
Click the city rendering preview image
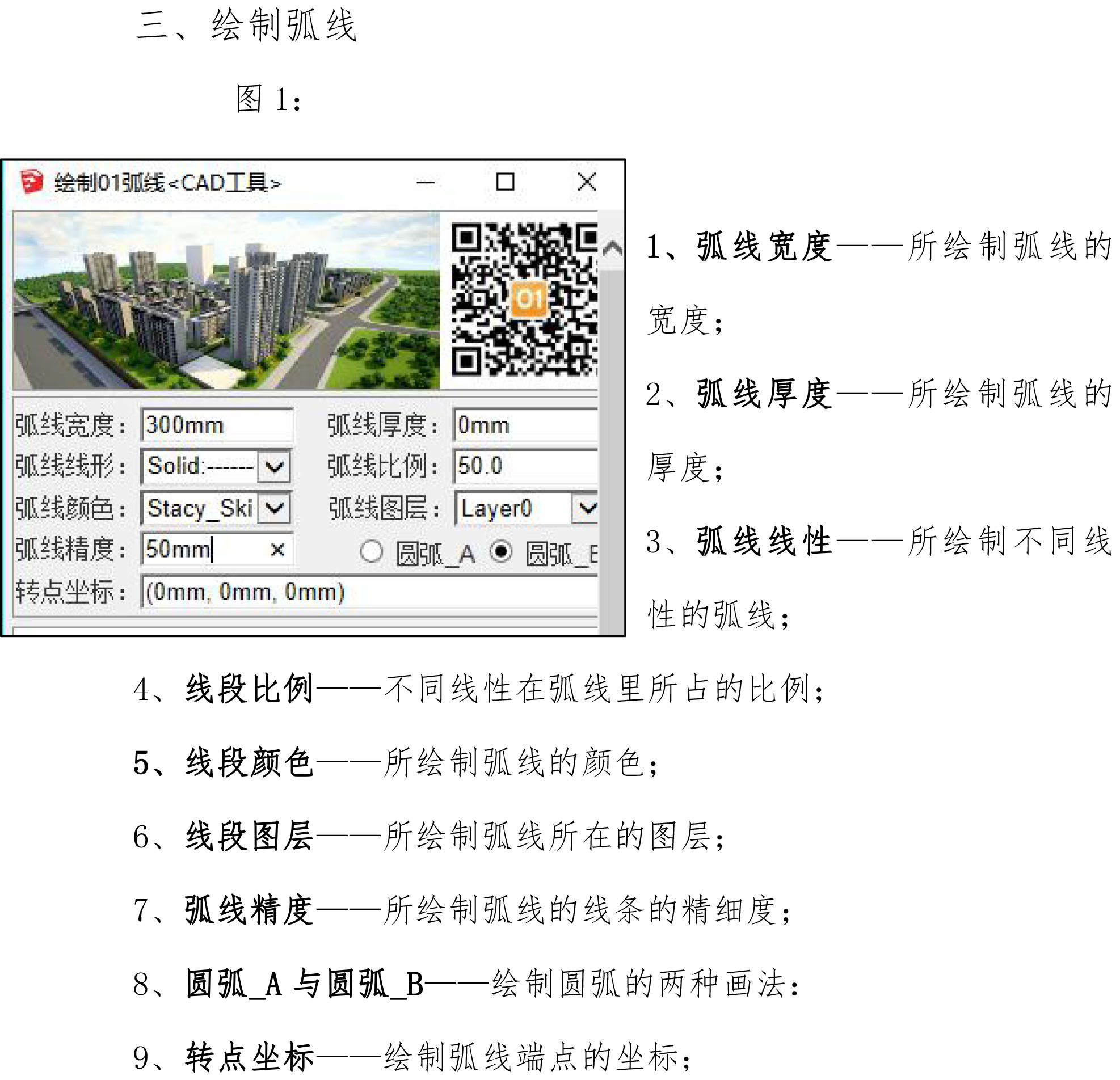click(x=227, y=301)
